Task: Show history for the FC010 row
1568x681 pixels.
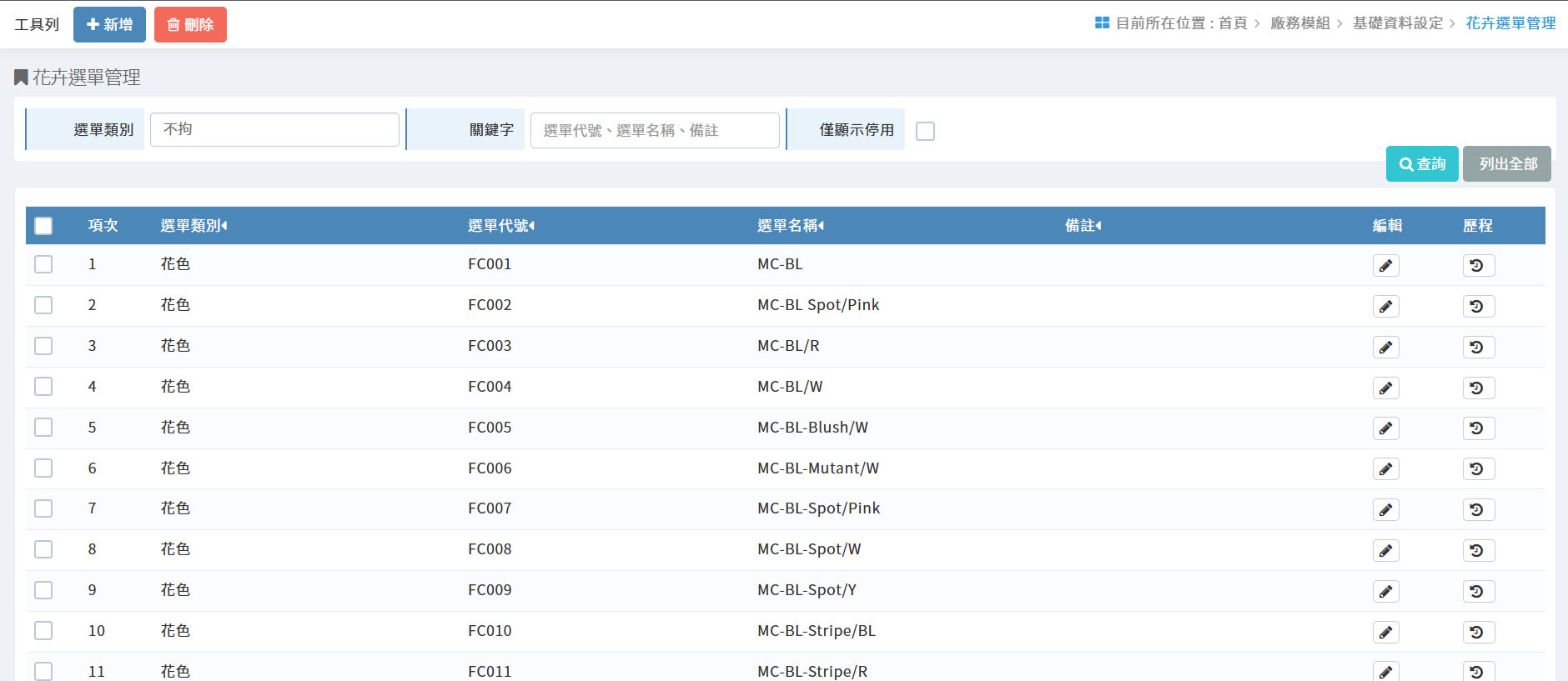Action: (x=1478, y=633)
